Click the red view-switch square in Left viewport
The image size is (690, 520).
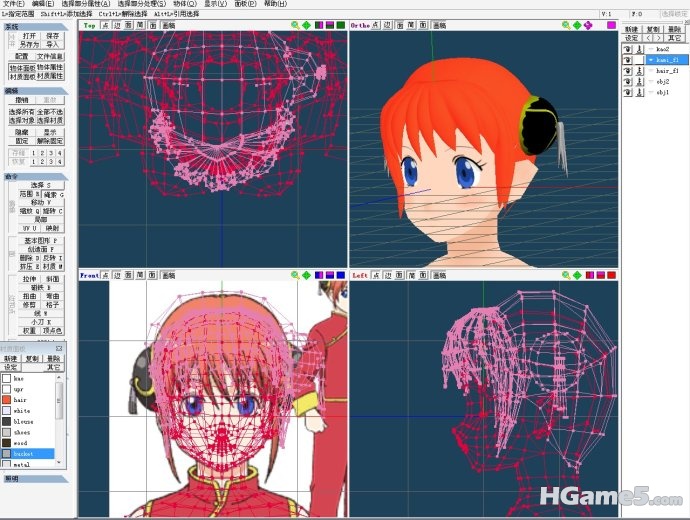pyautogui.click(x=609, y=274)
